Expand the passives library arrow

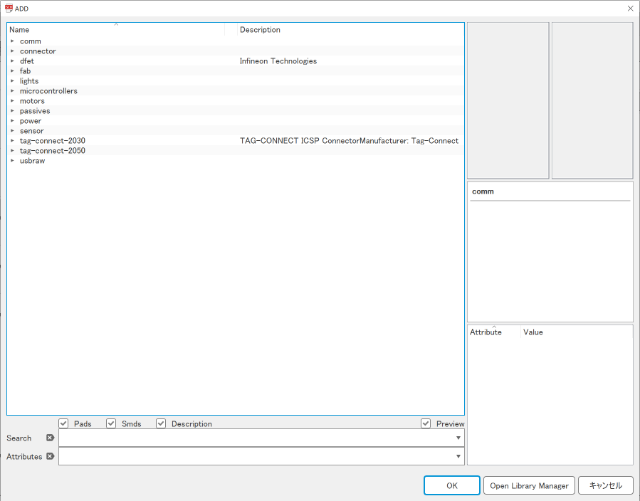coord(12,111)
